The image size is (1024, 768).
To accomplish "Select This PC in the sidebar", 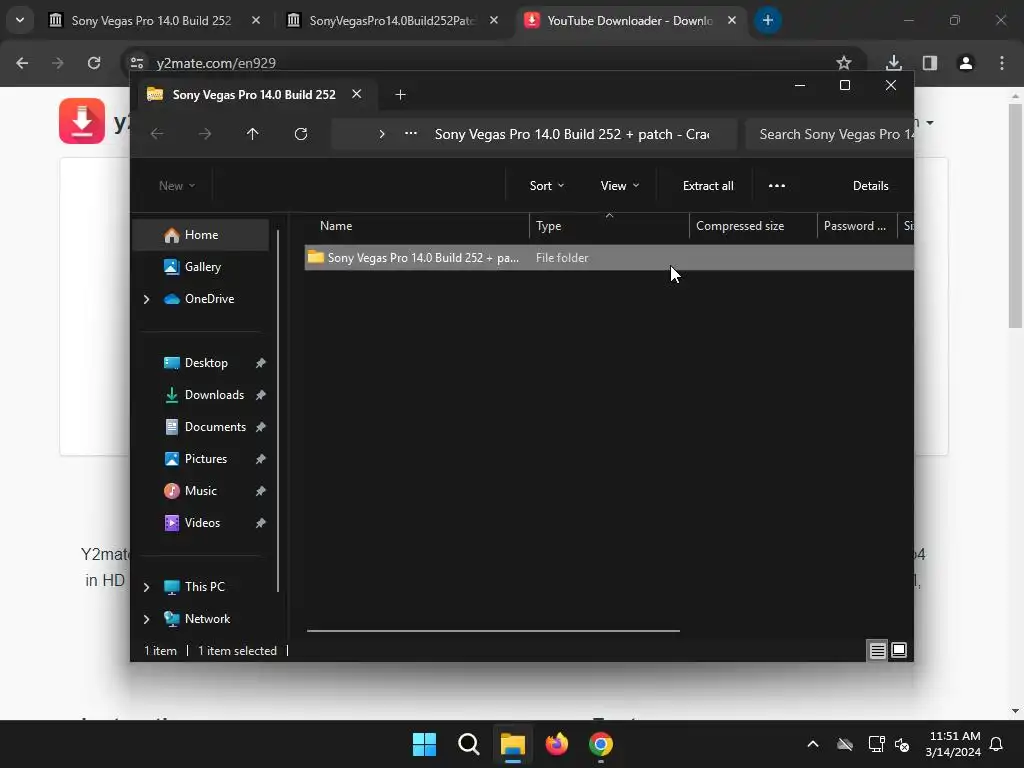I will 204,587.
